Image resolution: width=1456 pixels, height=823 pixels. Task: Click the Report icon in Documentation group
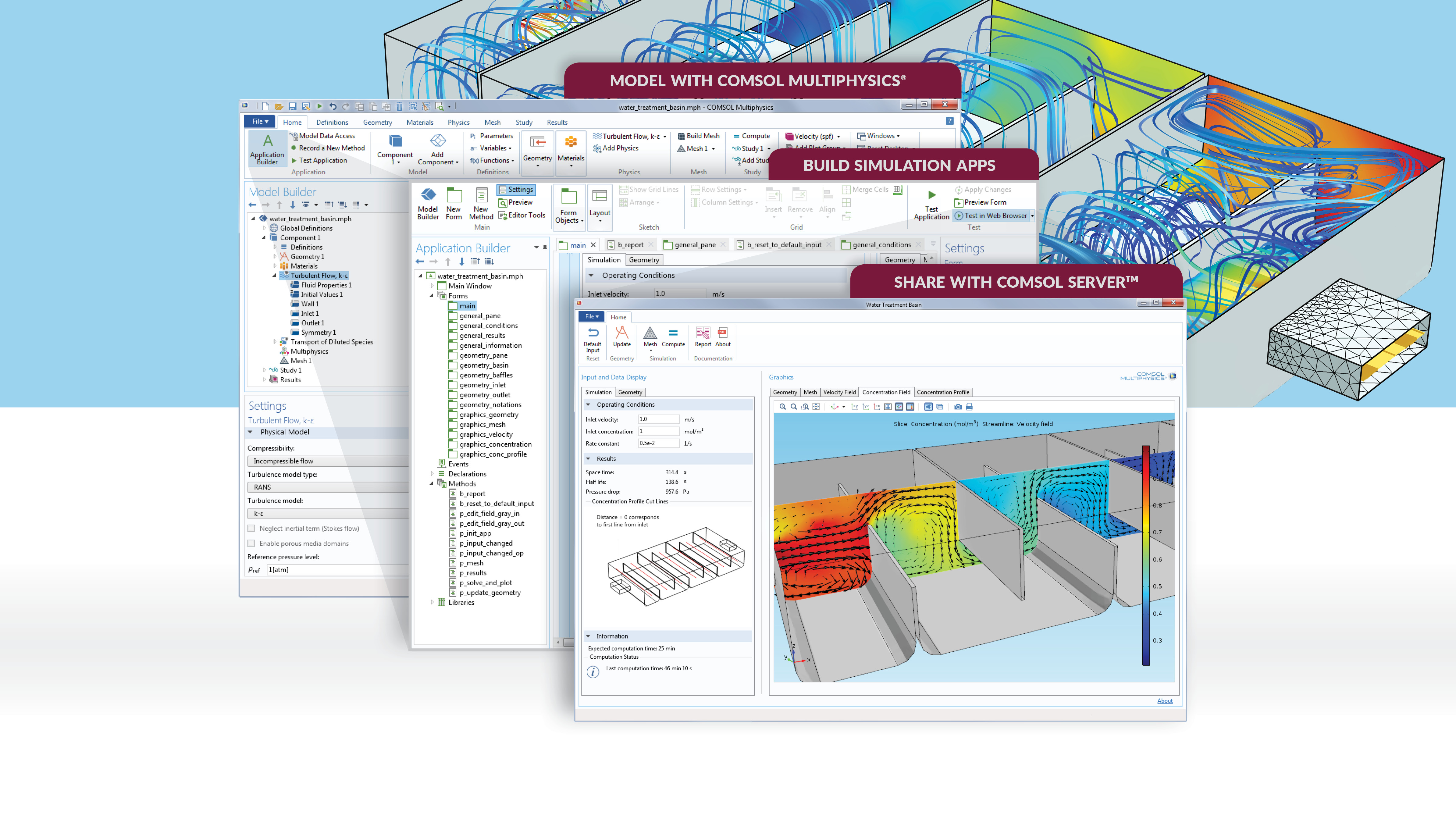(x=703, y=333)
